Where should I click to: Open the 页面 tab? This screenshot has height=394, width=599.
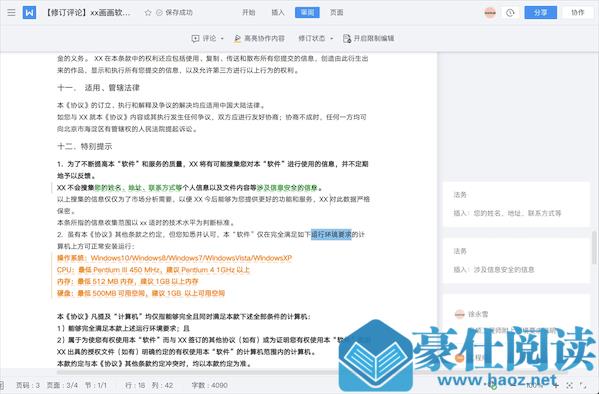[337, 13]
